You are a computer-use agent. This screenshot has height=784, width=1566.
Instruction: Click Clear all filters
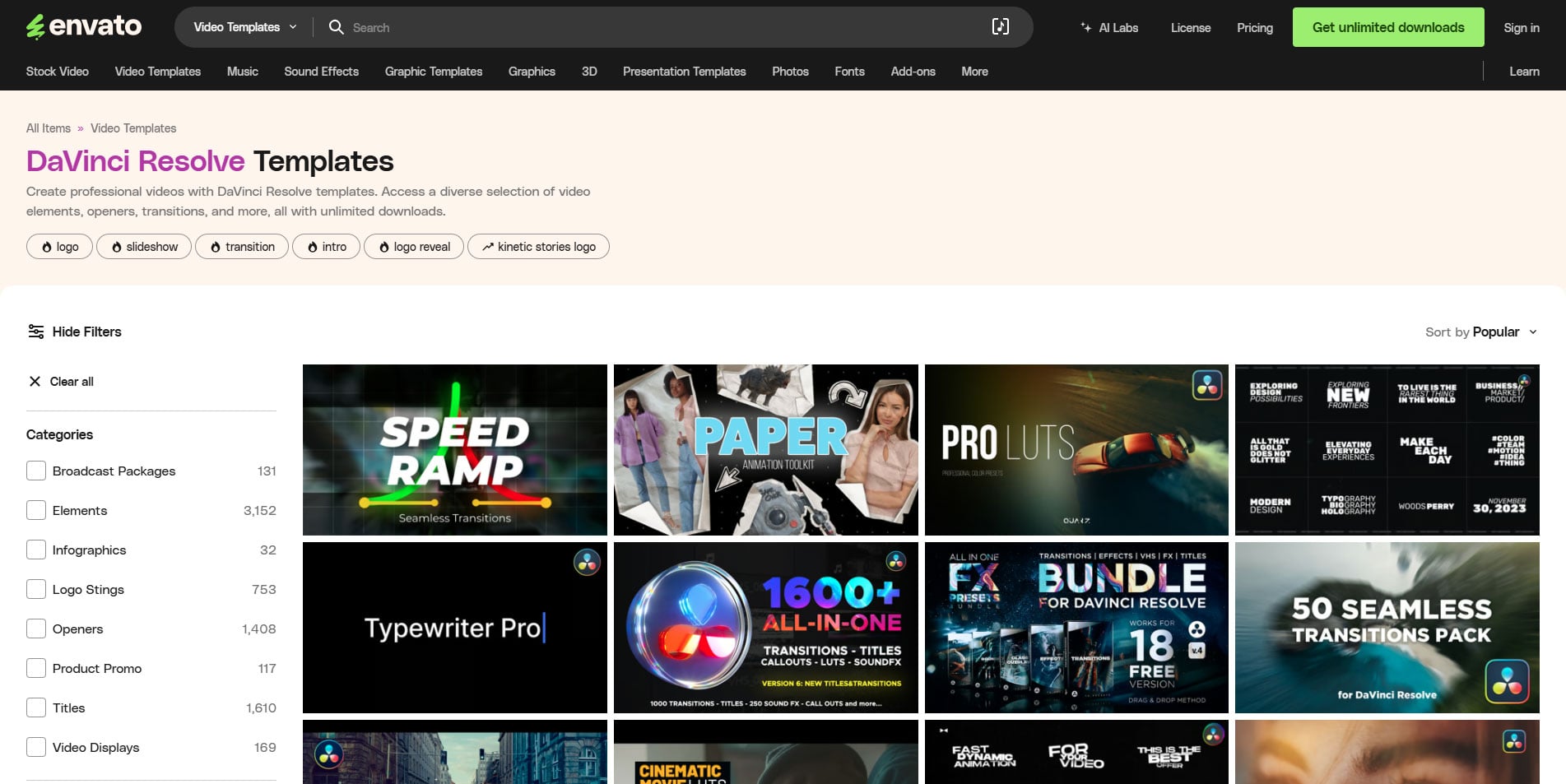61,381
